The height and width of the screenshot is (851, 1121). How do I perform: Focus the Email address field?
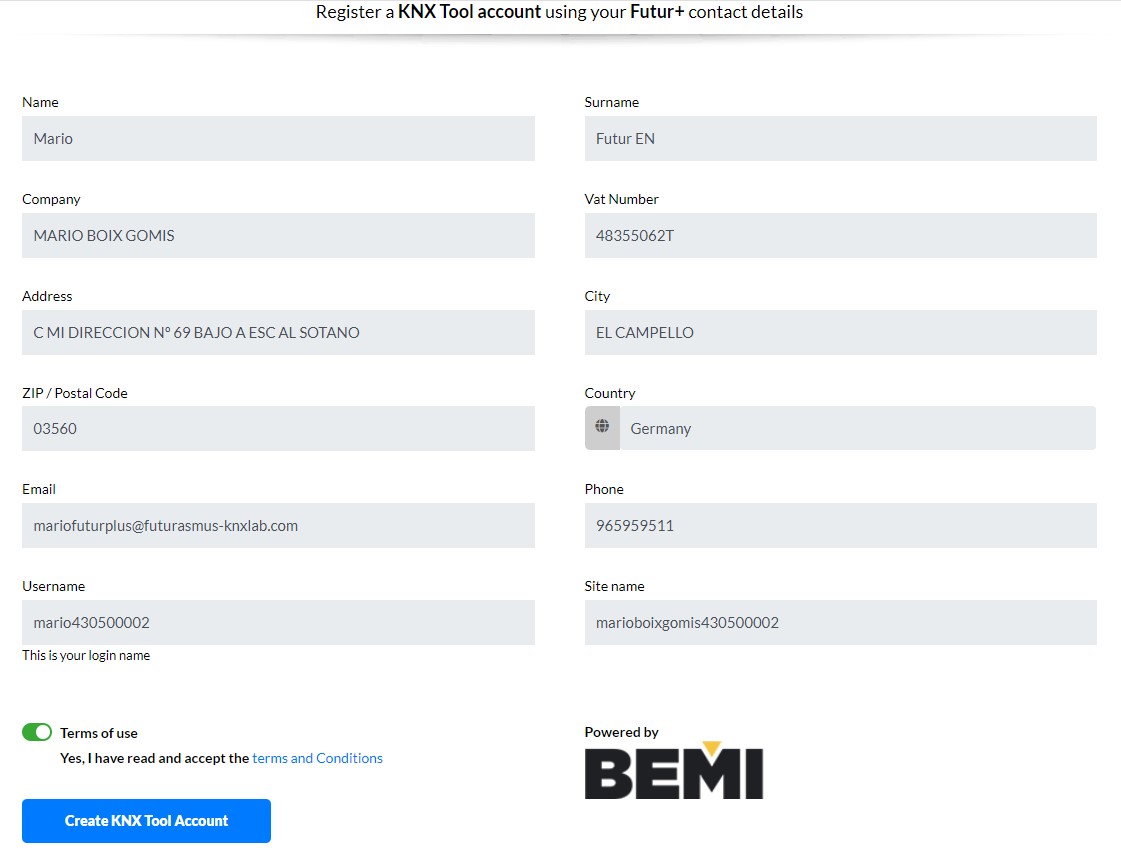[278, 525]
